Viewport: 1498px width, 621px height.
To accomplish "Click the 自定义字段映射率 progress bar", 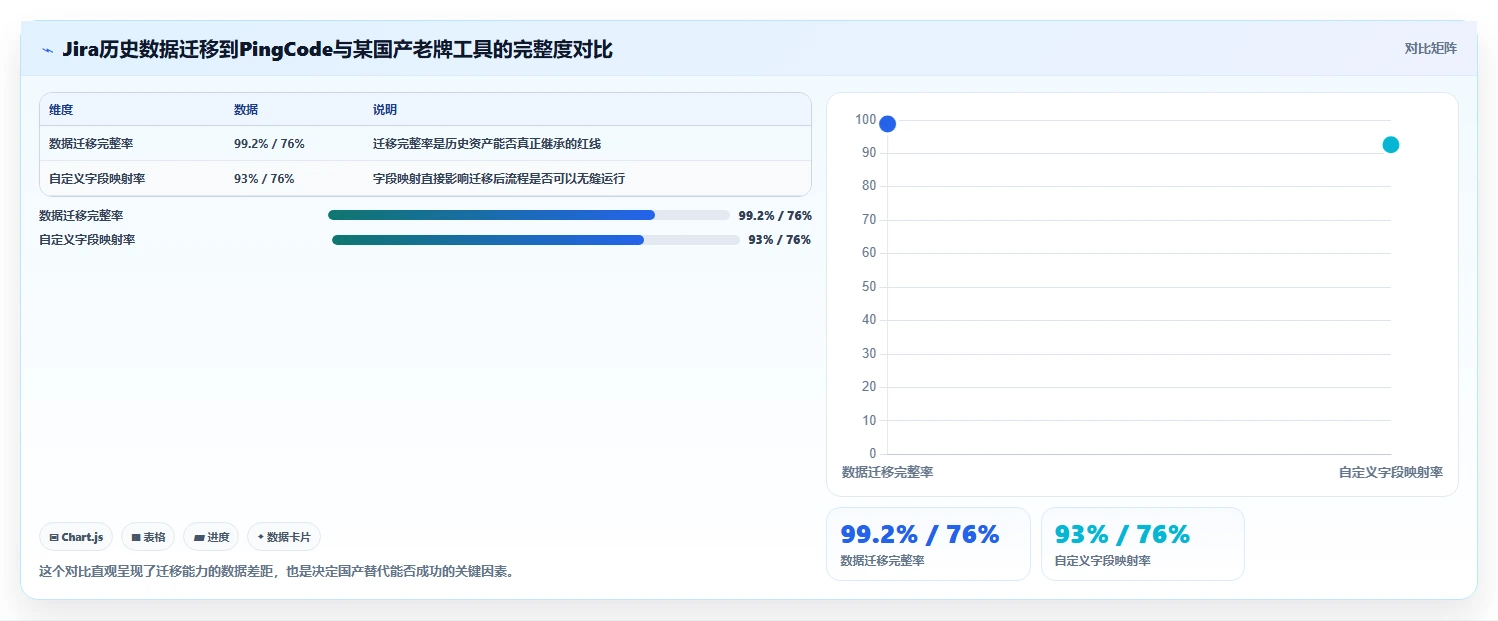I will point(536,240).
